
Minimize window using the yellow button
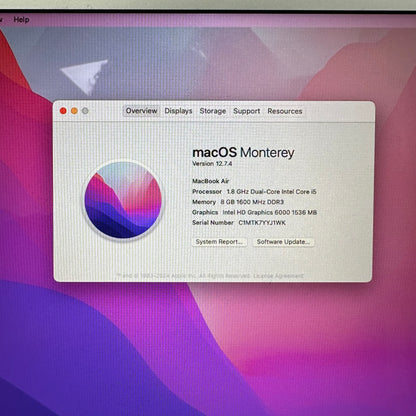[x=74, y=111]
